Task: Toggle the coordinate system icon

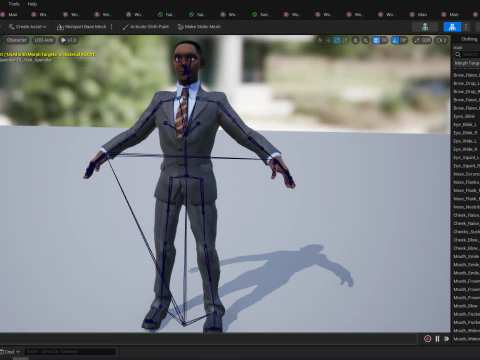Action: click(x=356, y=40)
